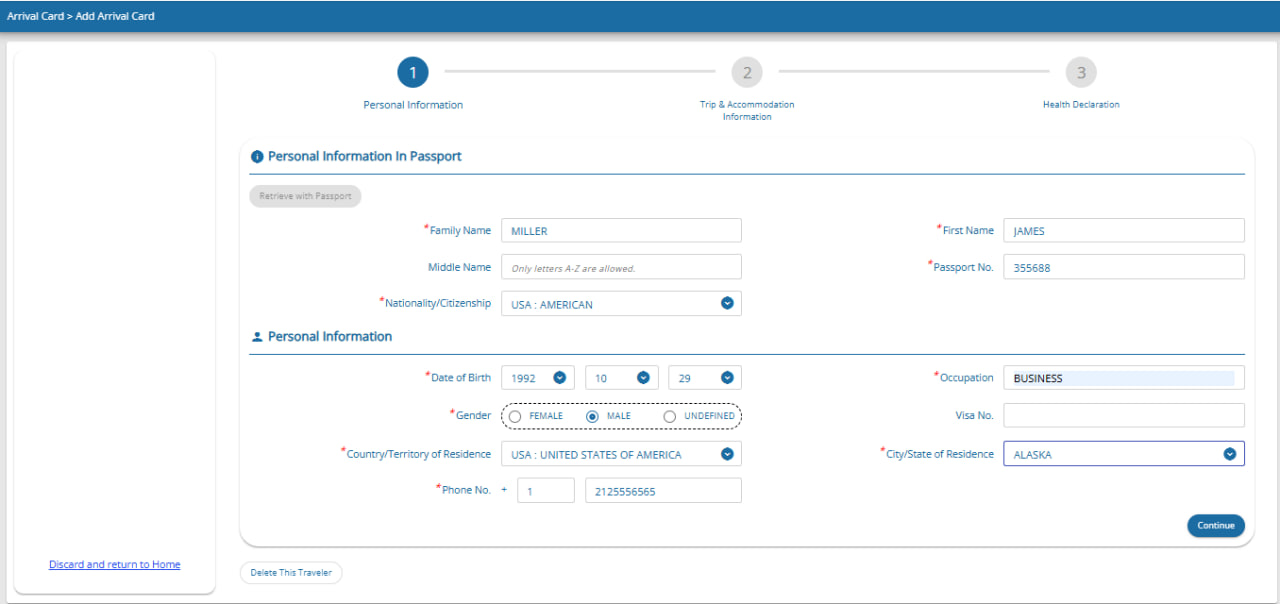Click the Delete This Traveler button
The image size is (1280, 604).
[291, 573]
